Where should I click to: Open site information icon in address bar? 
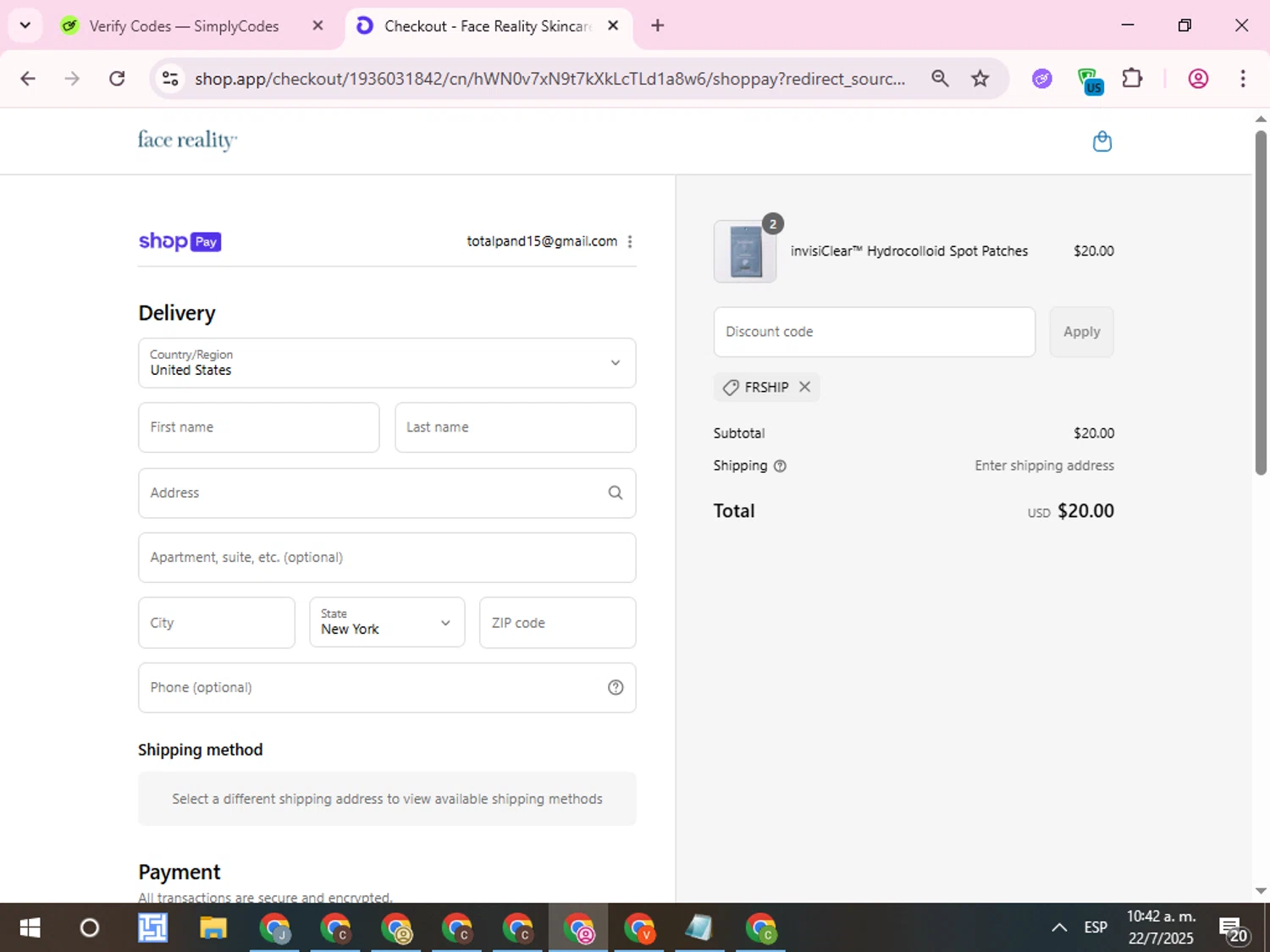coord(170,79)
